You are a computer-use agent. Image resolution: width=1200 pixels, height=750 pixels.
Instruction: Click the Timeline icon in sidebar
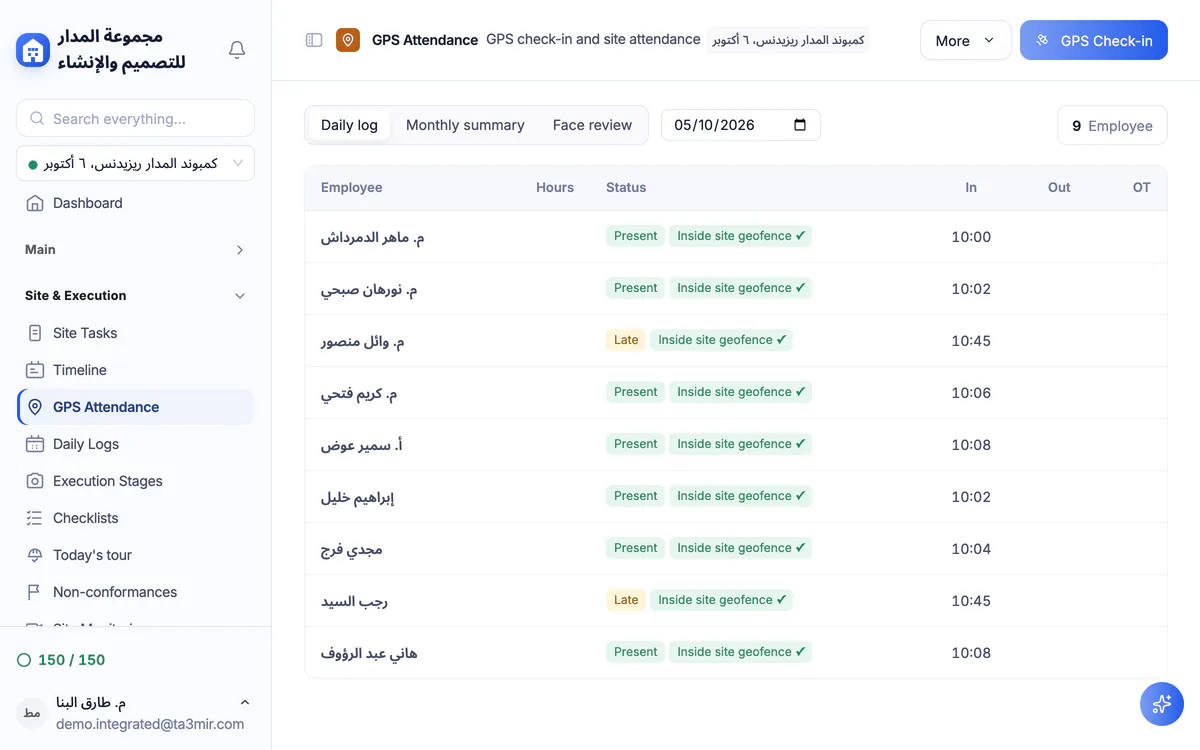tap(35, 370)
